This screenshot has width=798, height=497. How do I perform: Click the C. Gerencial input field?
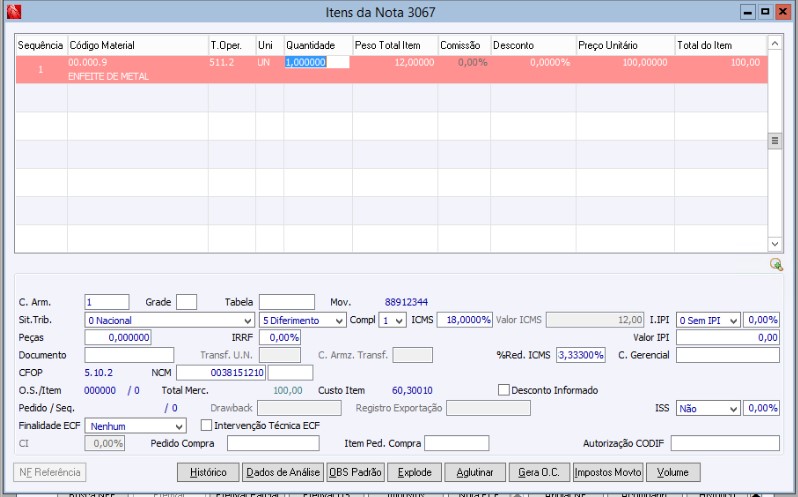point(728,355)
